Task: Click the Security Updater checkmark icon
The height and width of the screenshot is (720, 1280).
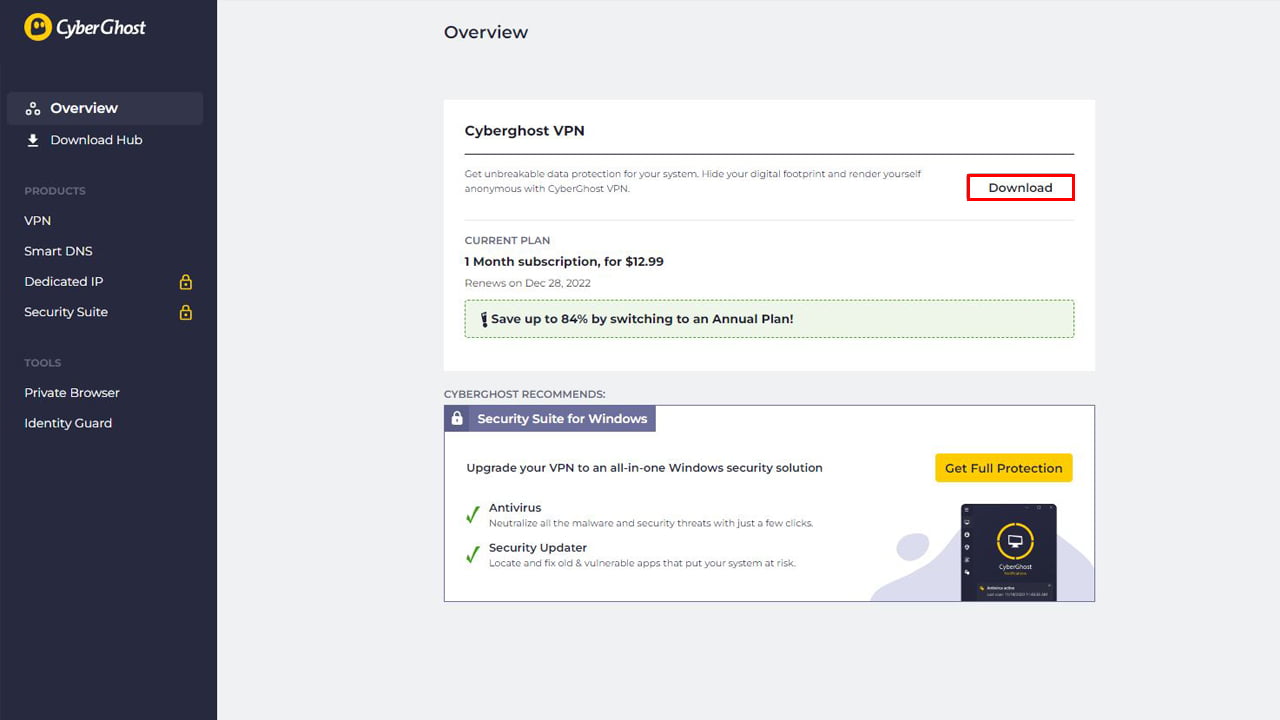Action: (x=473, y=555)
